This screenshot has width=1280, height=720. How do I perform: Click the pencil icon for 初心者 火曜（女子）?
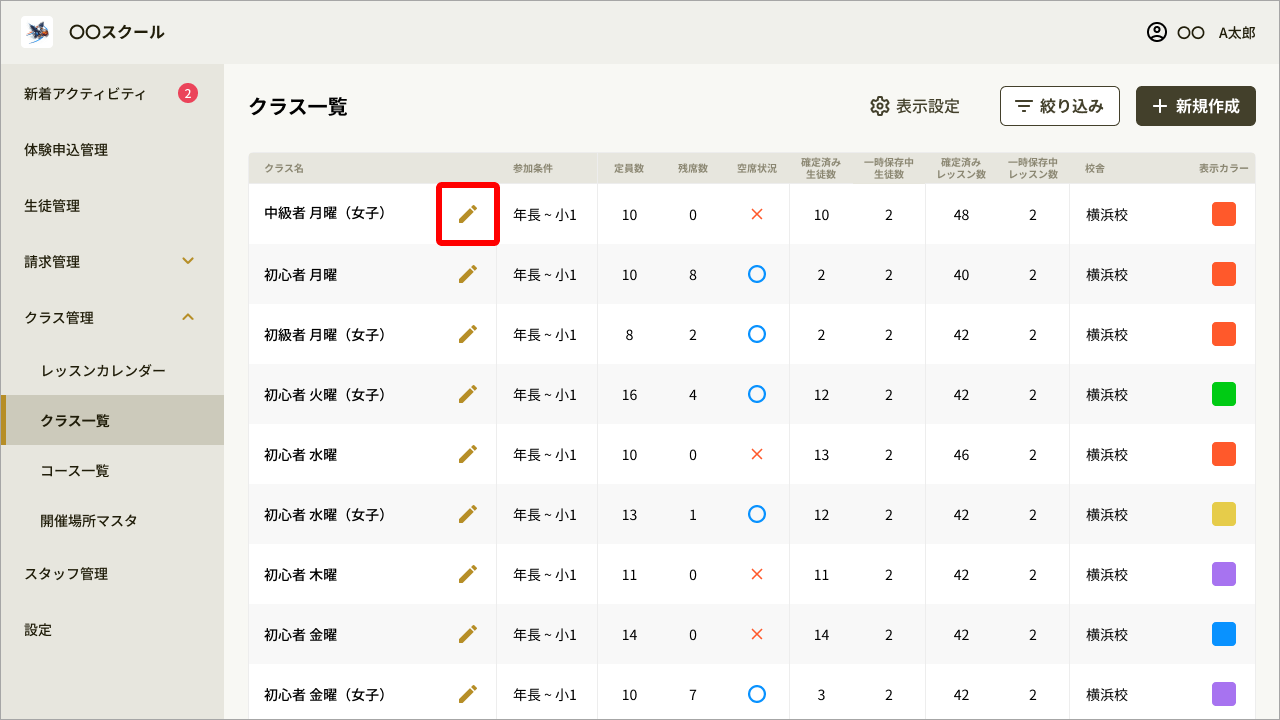[x=467, y=394]
